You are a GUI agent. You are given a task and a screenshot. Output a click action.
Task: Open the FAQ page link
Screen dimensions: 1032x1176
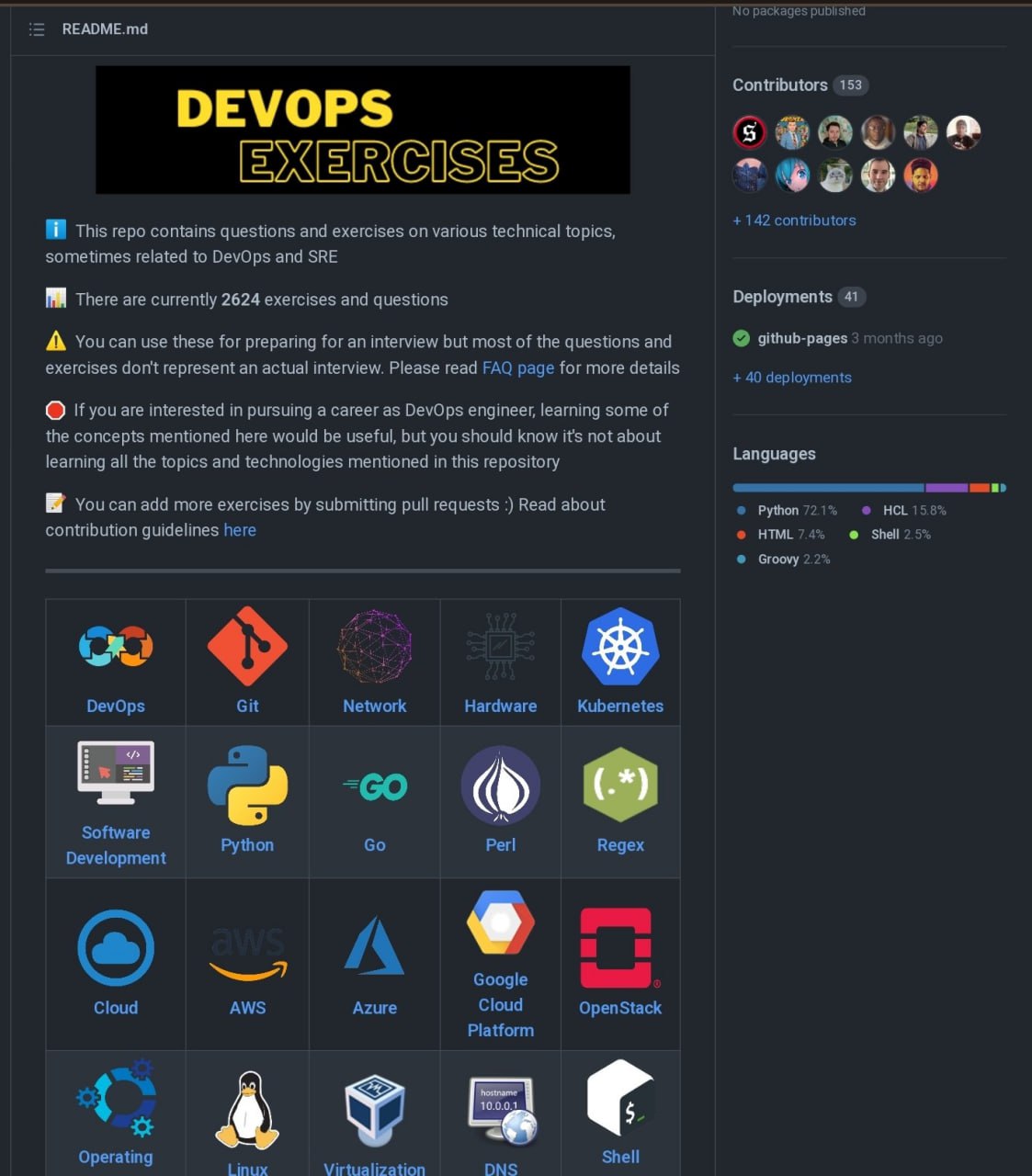(518, 367)
